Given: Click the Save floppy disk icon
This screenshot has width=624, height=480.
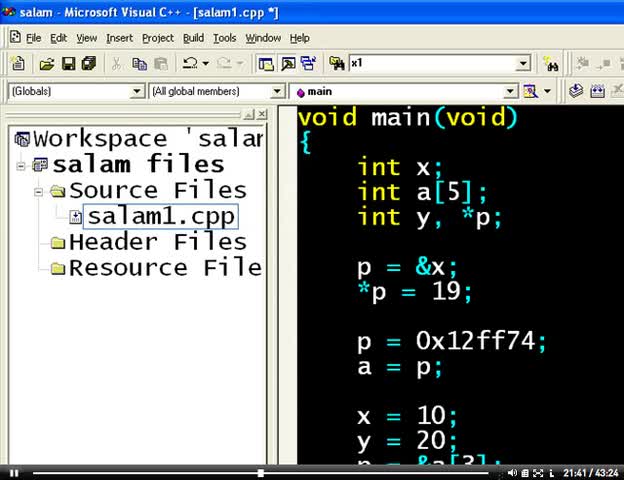Looking at the screenshot, I should [x=68, y=64].
